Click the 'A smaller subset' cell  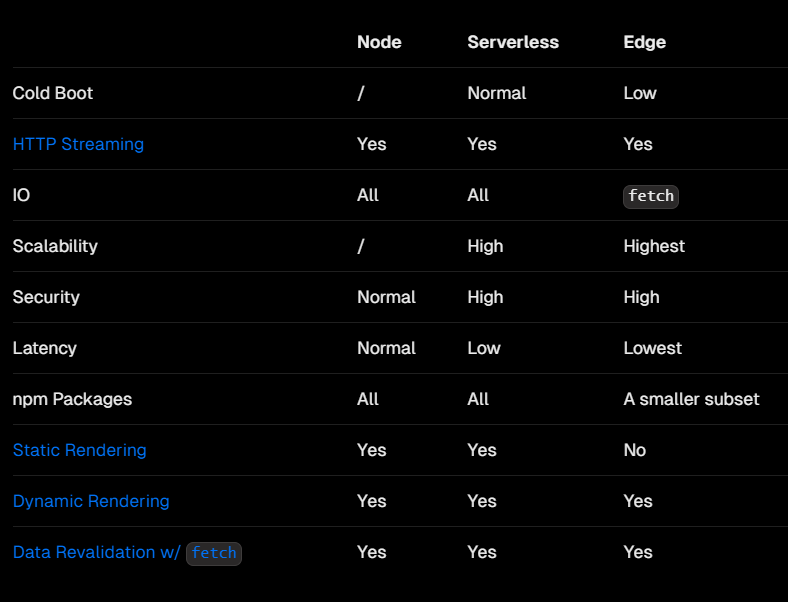tap(692, 399)
